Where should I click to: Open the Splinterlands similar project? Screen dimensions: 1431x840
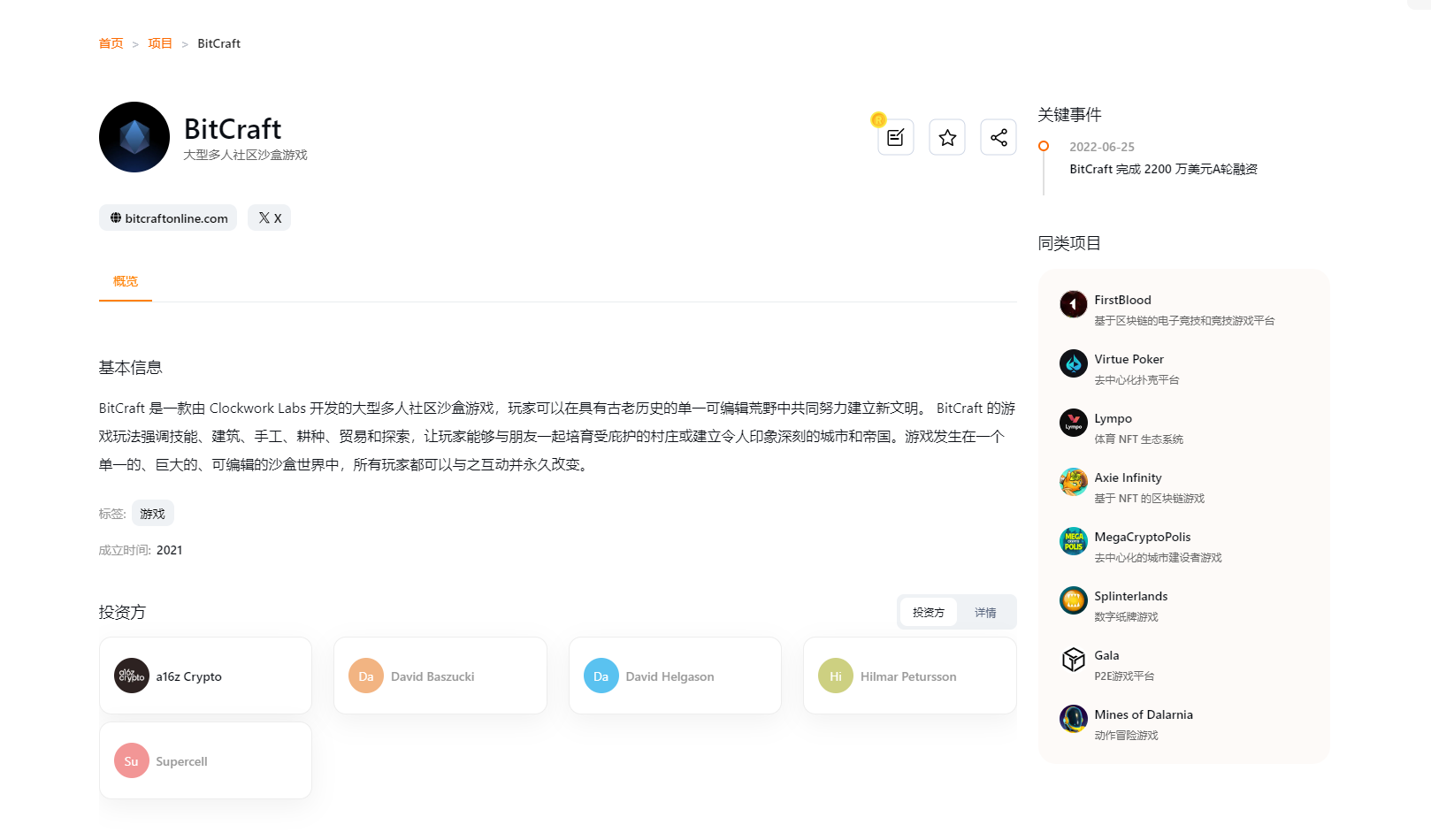pos(1130,596)
